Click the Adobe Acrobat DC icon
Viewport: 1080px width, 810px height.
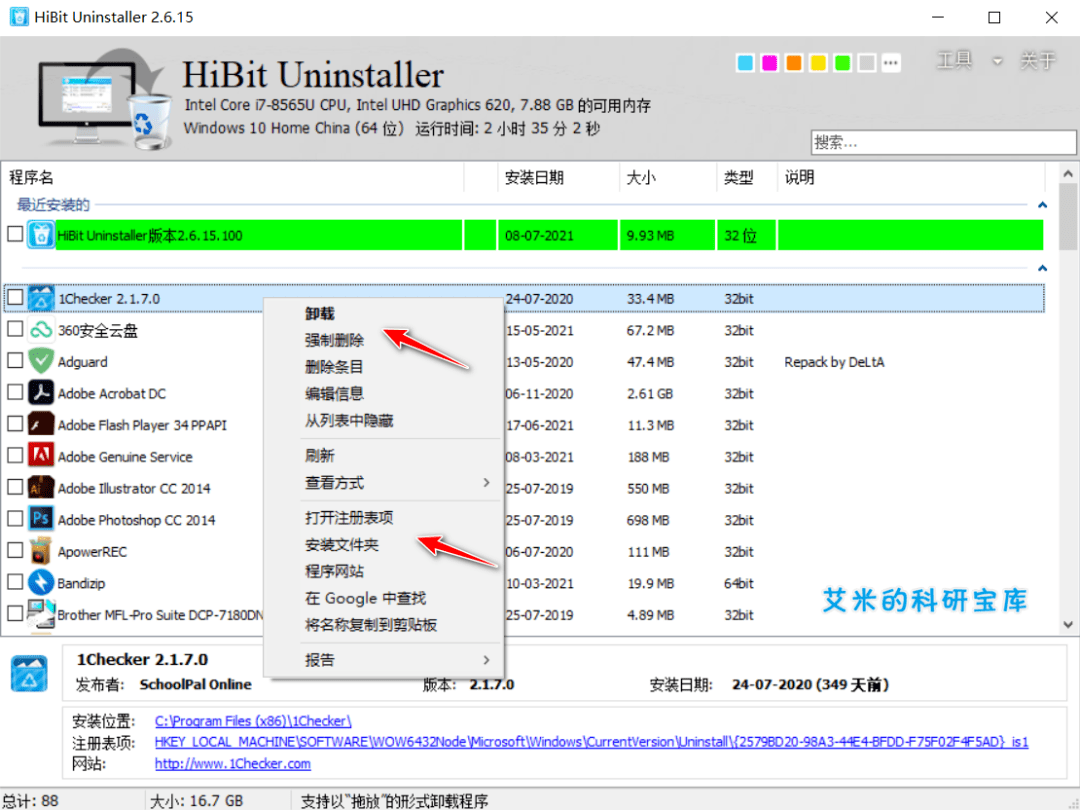[x=41, y=393]
